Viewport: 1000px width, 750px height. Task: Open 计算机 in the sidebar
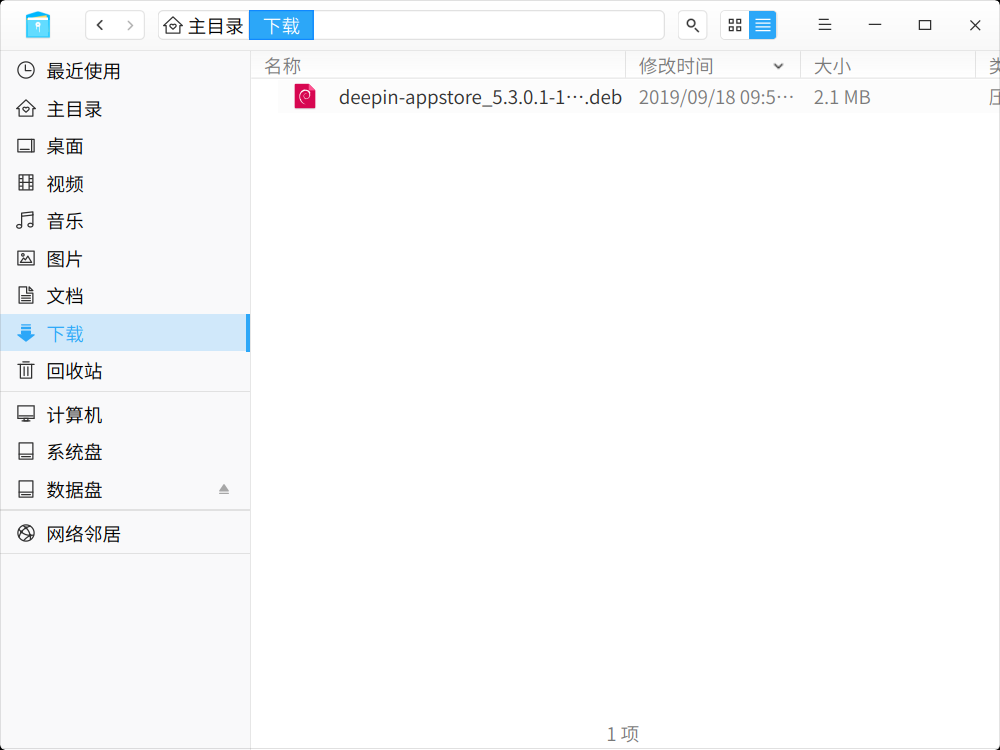pyautogui.click(x=125, y=415)
